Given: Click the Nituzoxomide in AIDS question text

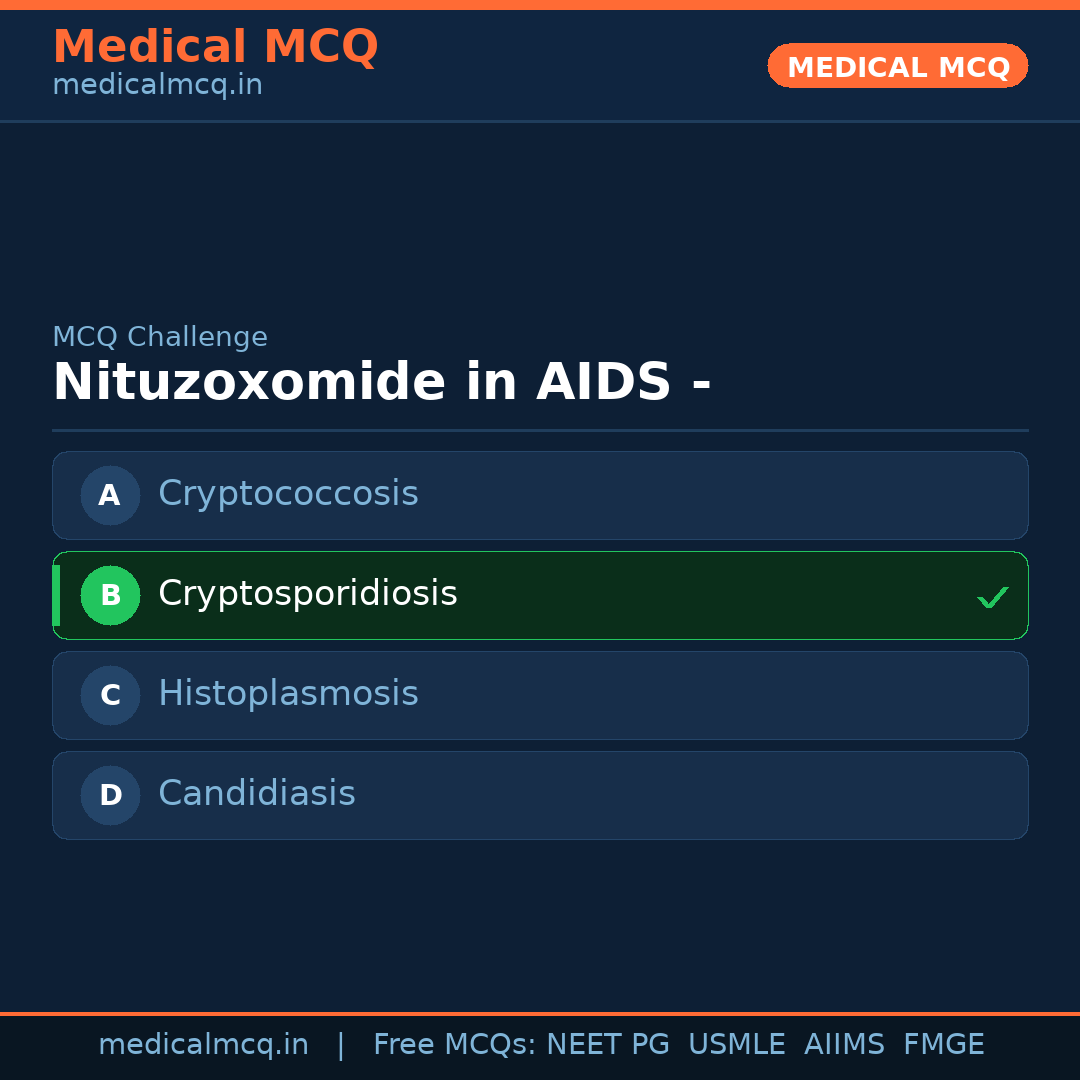Looking at the screenshot, I should click(x=381, y=383).
